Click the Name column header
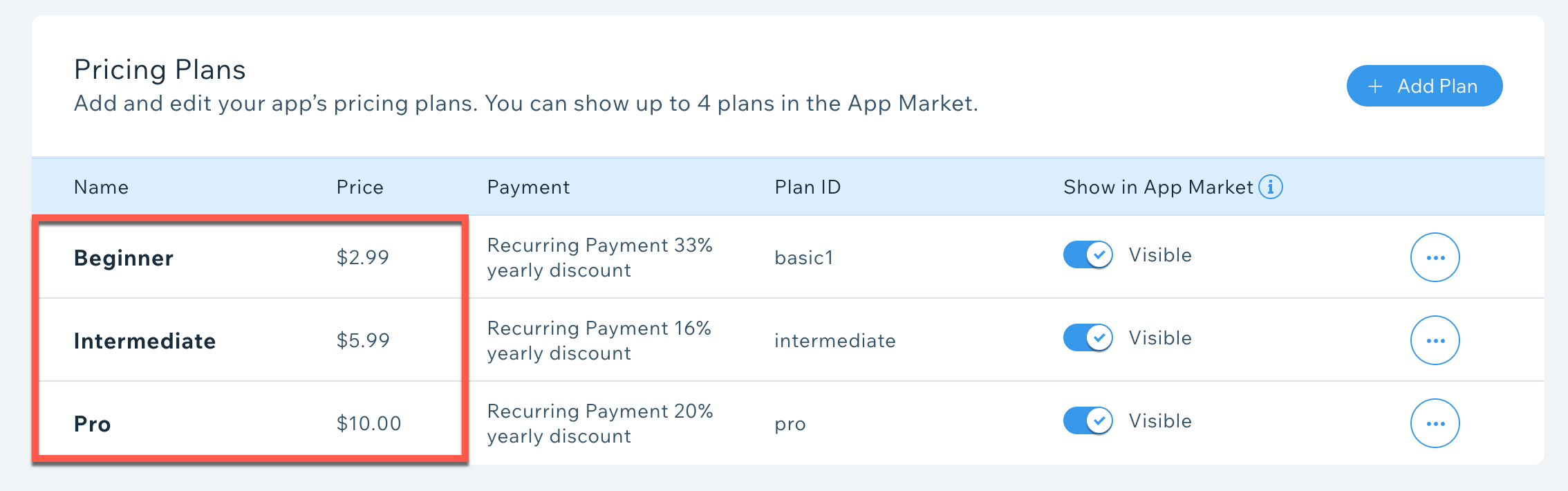The width and height of the screenshot is (1568, 491). click(x=101, y=187)
